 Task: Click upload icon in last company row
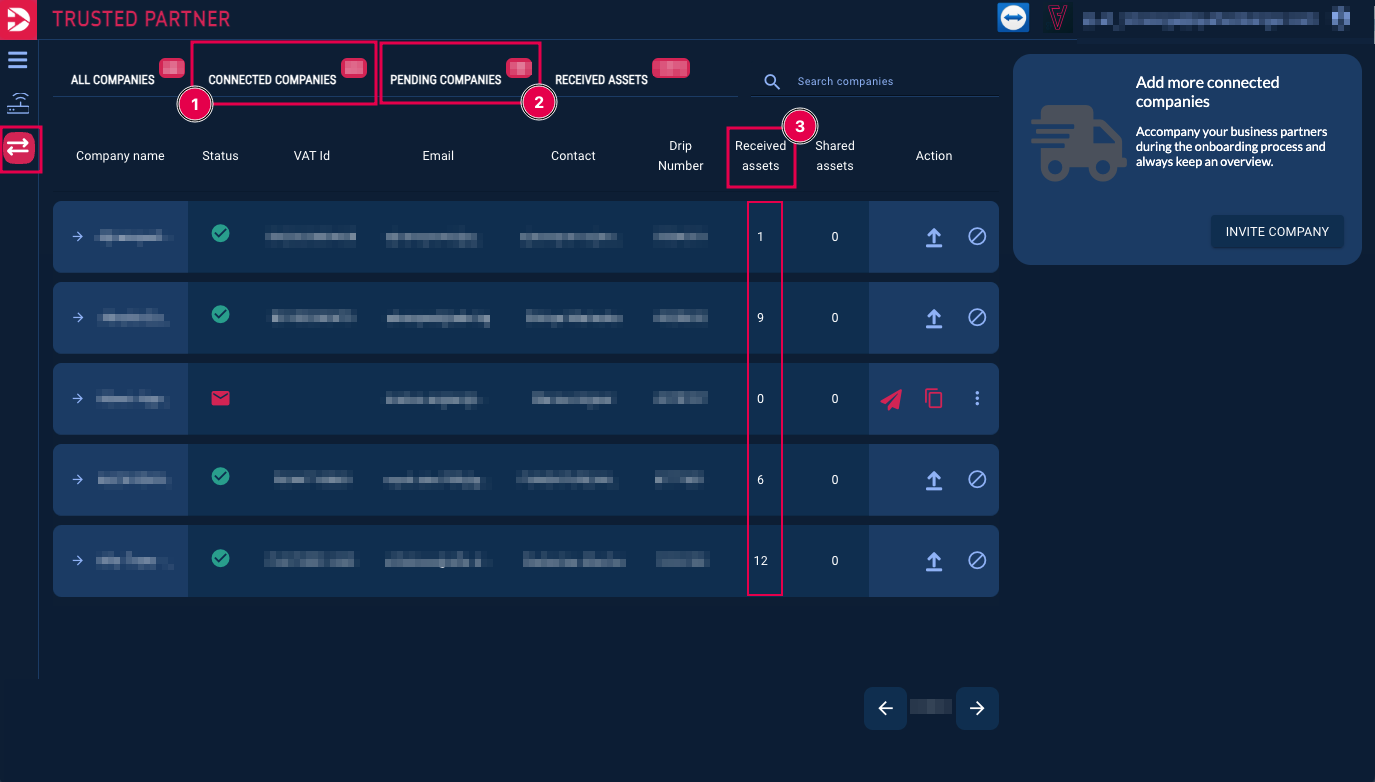click(x=933, y=561)
